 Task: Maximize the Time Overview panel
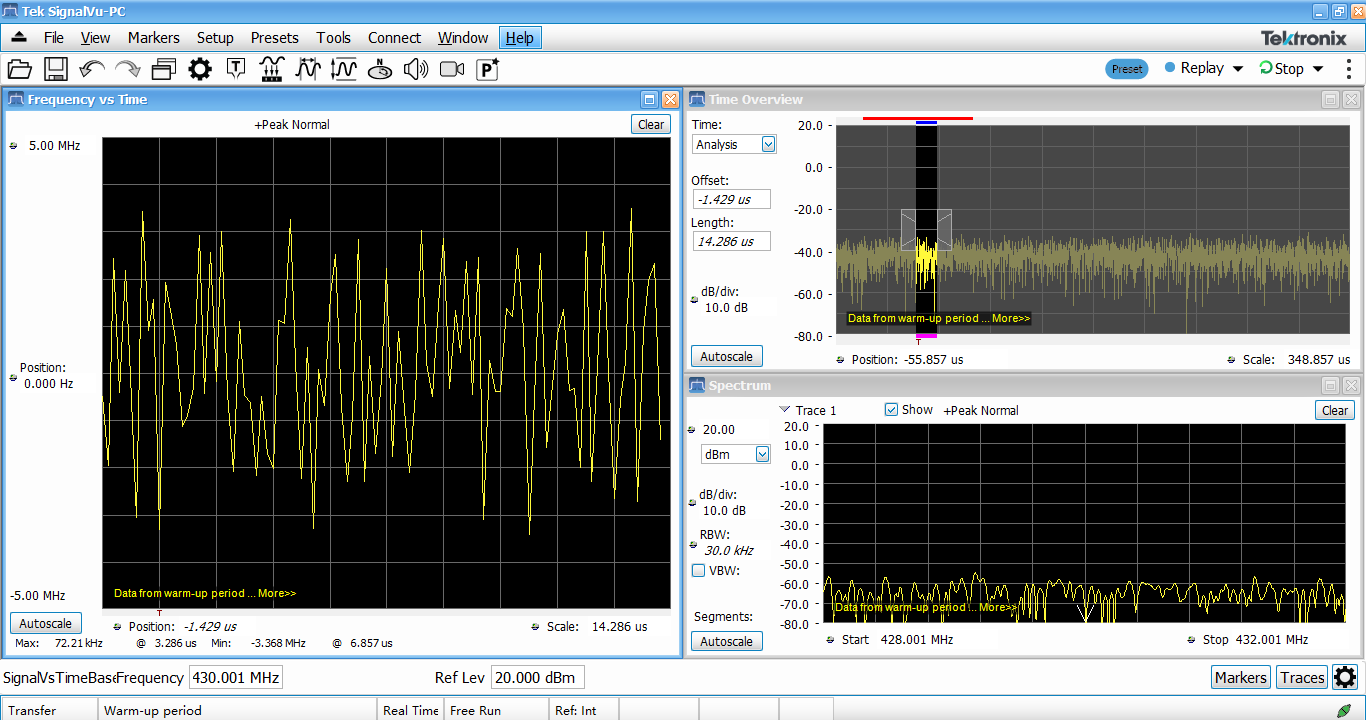pyautogui.click(x=1331, y=99)
